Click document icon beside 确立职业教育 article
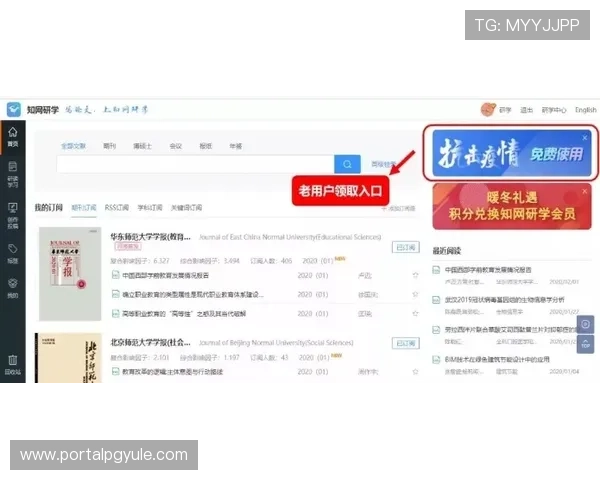Screen dimensions: 600x480 click(115, 294)
